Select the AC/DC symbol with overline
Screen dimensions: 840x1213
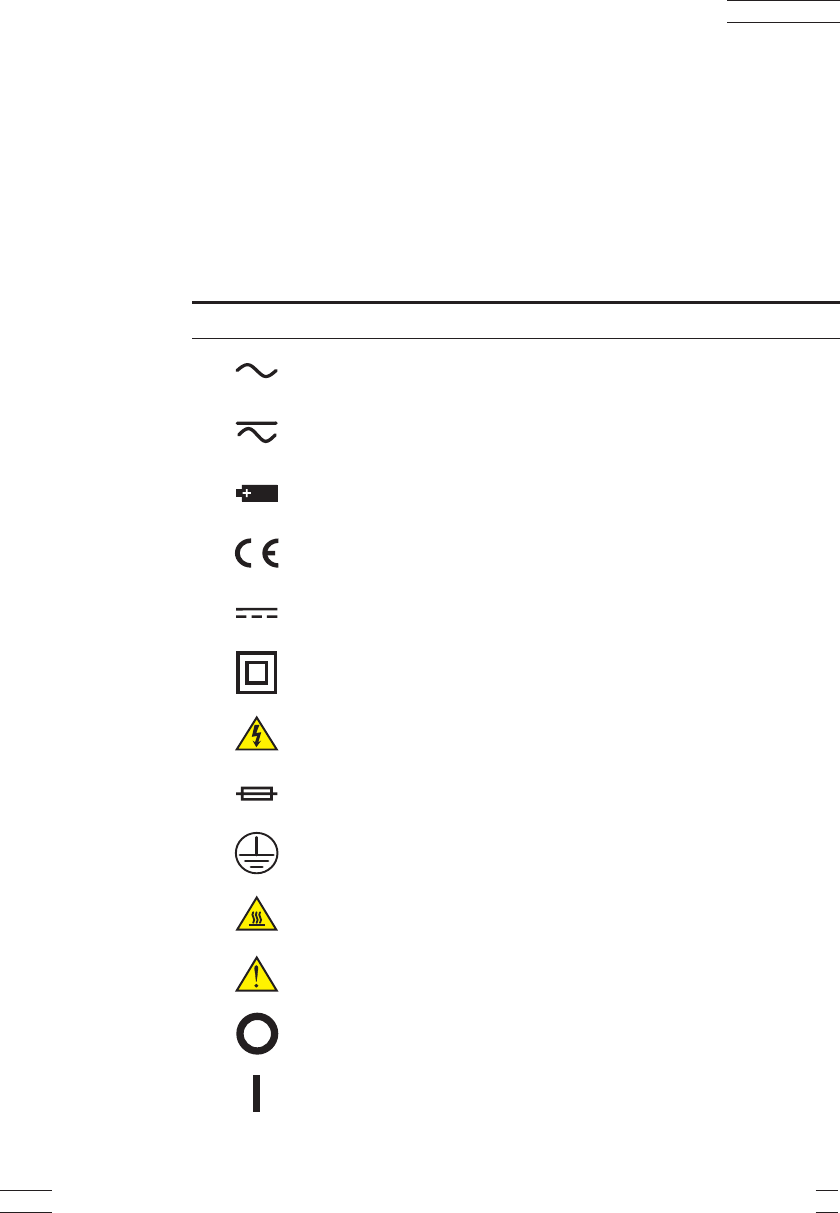click(x=256, y=432)
